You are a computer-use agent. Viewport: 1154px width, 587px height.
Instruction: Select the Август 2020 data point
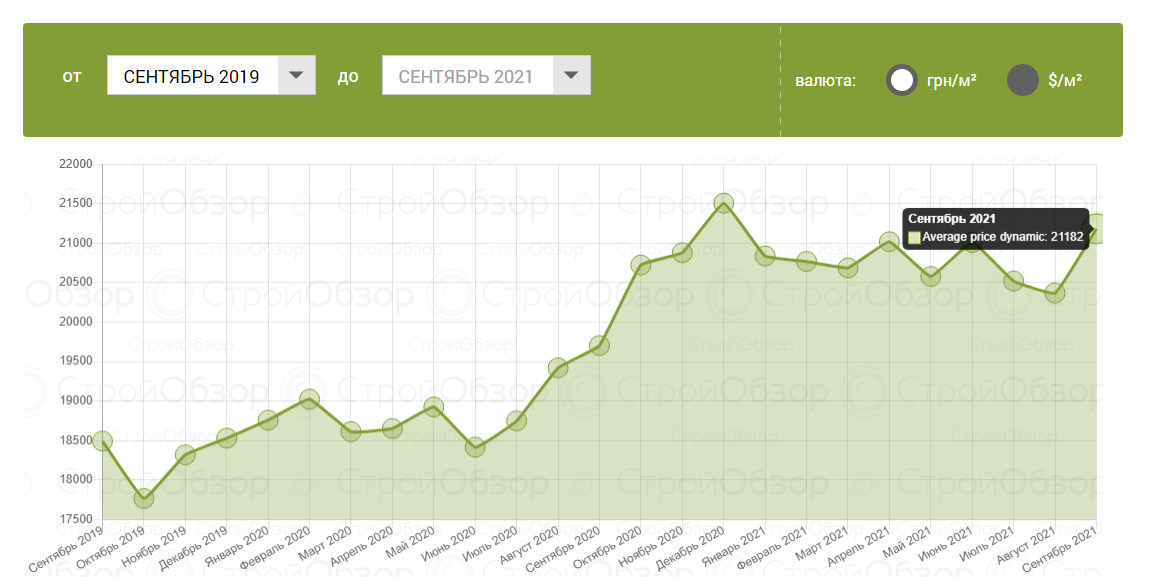558,368
